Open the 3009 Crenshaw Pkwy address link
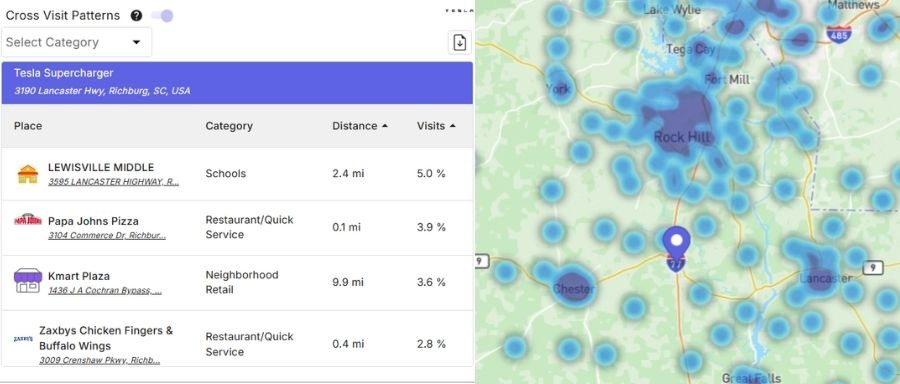The height and width of the screenshot is (384, 900). tap(99, 360)
